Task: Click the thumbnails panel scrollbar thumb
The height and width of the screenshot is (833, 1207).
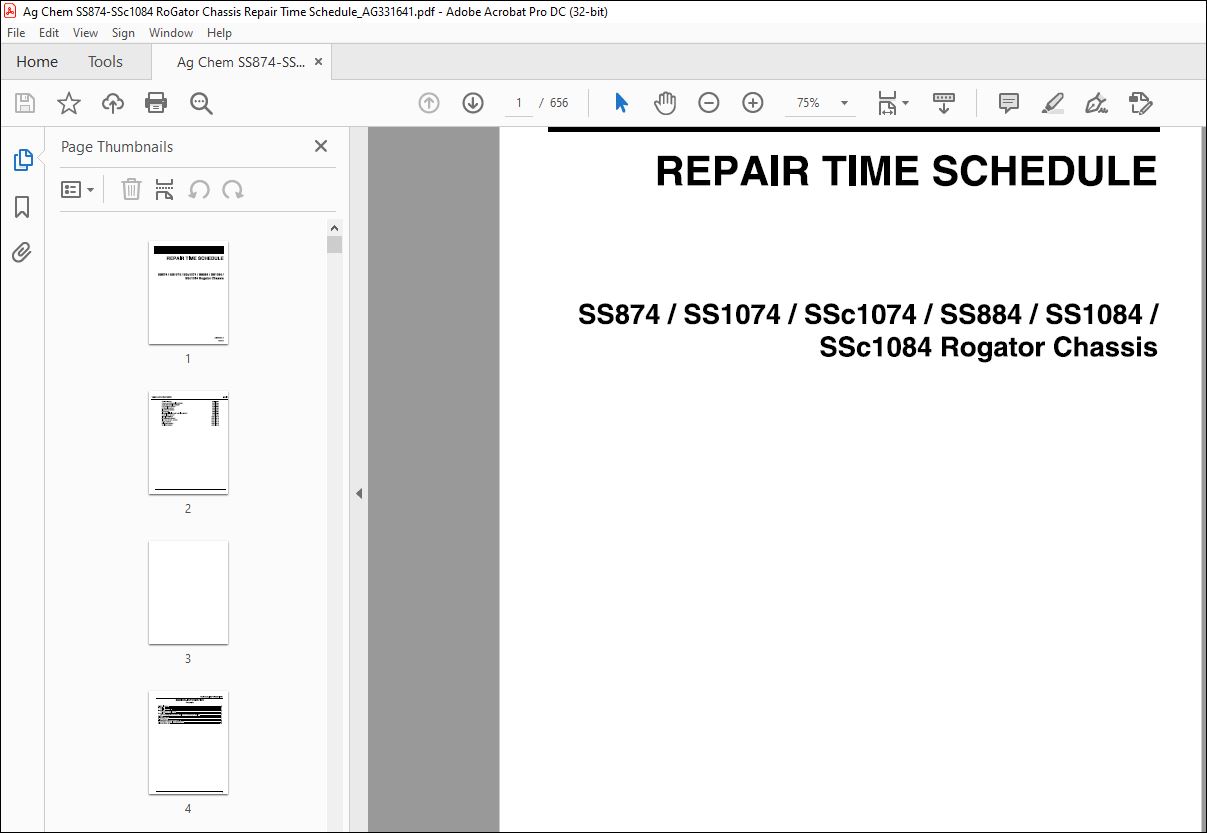Action: [334, 245]
